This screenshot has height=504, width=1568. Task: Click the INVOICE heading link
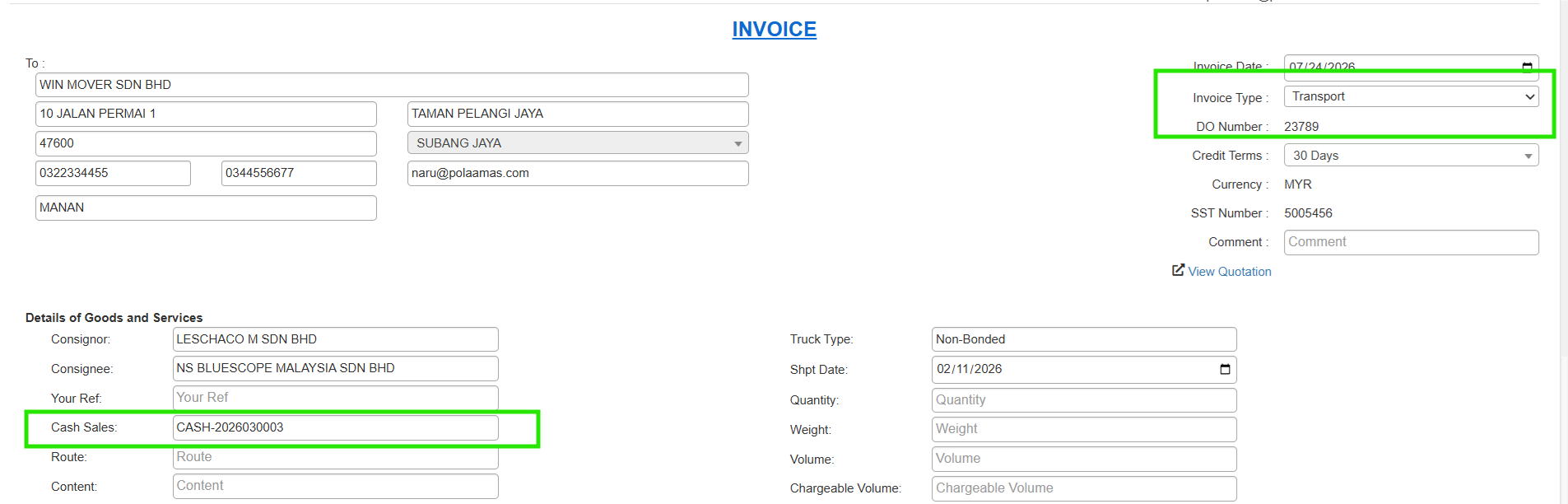click(x=775, y=30)
